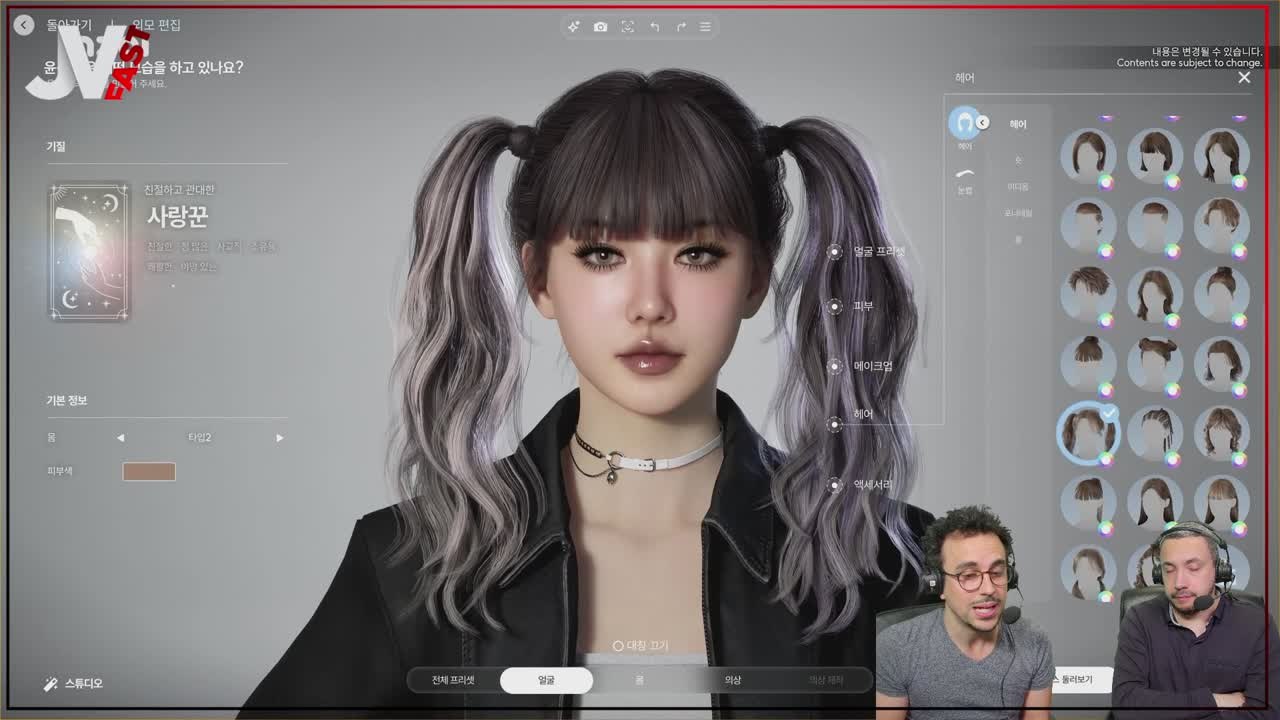Open the hamburger menu in top toolbar

click(x=705, y=27)
